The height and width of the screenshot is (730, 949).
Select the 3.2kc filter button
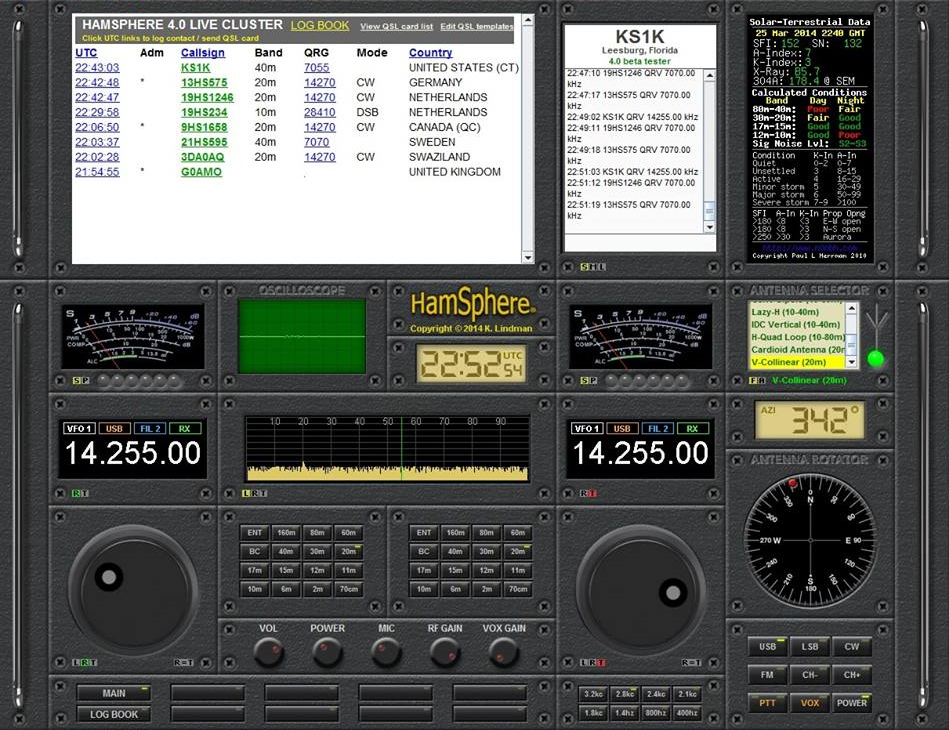click(593, 694)
